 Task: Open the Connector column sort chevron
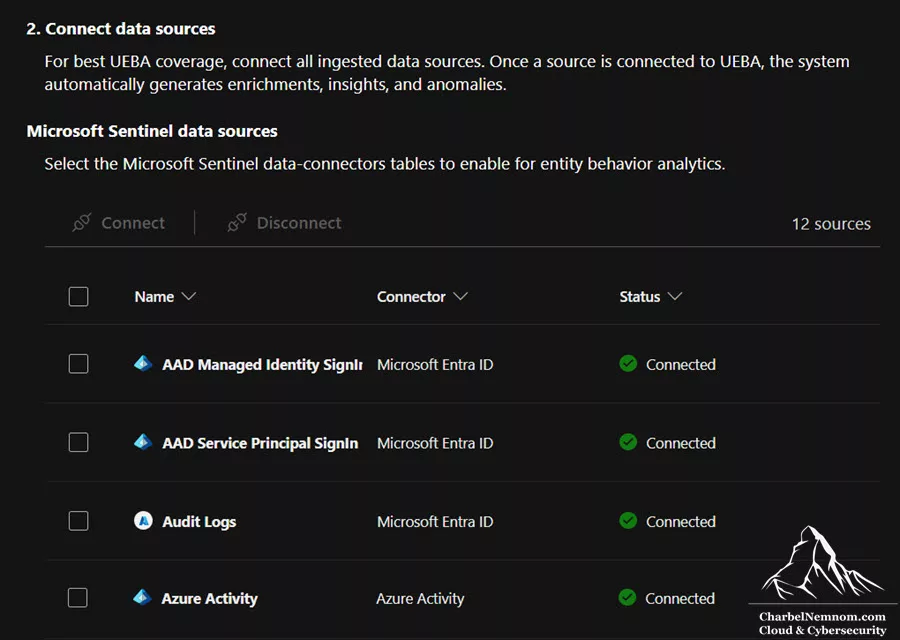460,296
